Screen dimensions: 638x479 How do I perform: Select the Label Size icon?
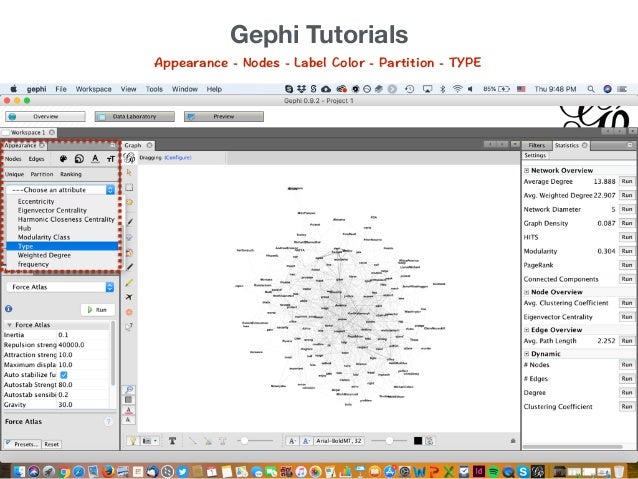click(110, 159)
